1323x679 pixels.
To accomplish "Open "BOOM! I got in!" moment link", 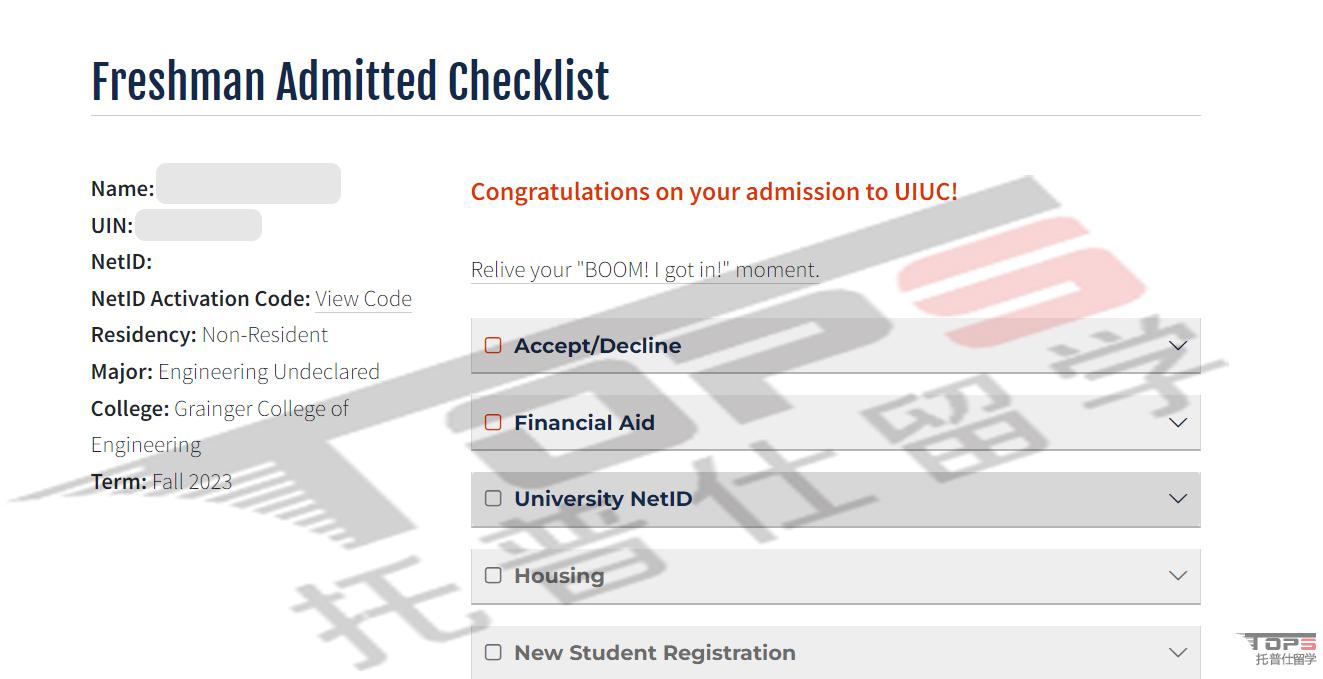I will (x=645, y=270).
